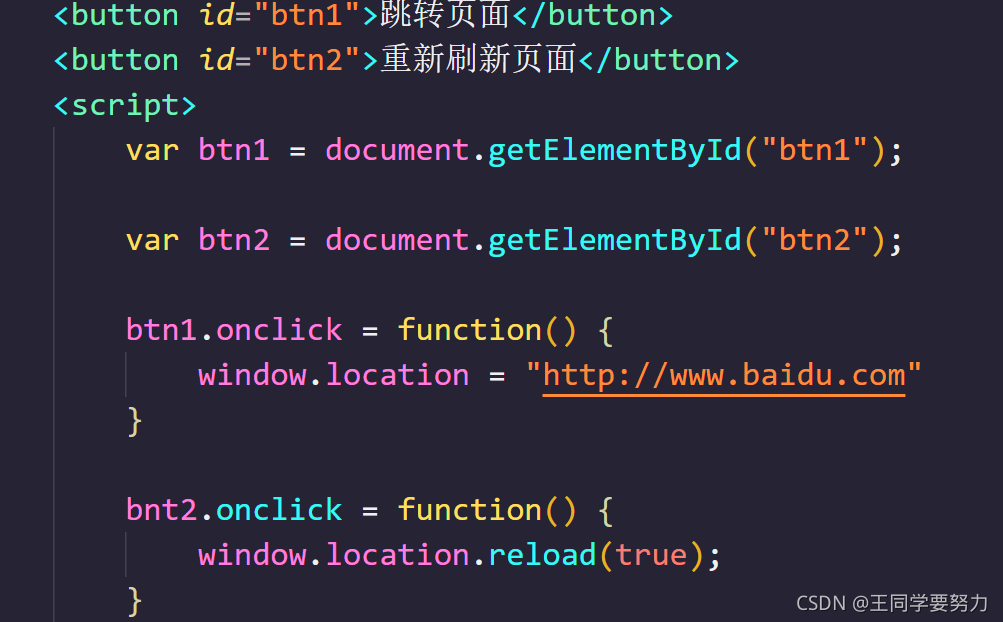Click the CSDN watermark text

tap(892, 603)
